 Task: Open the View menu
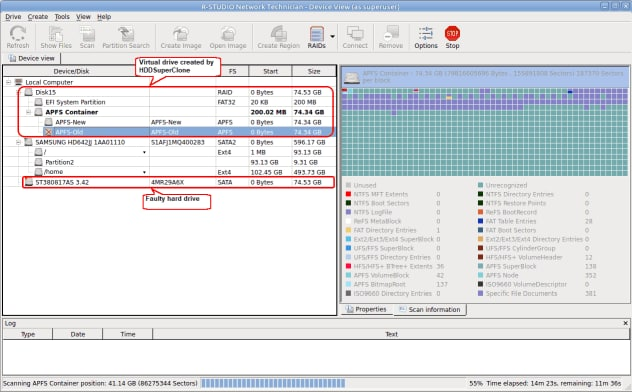click(83, 17)
